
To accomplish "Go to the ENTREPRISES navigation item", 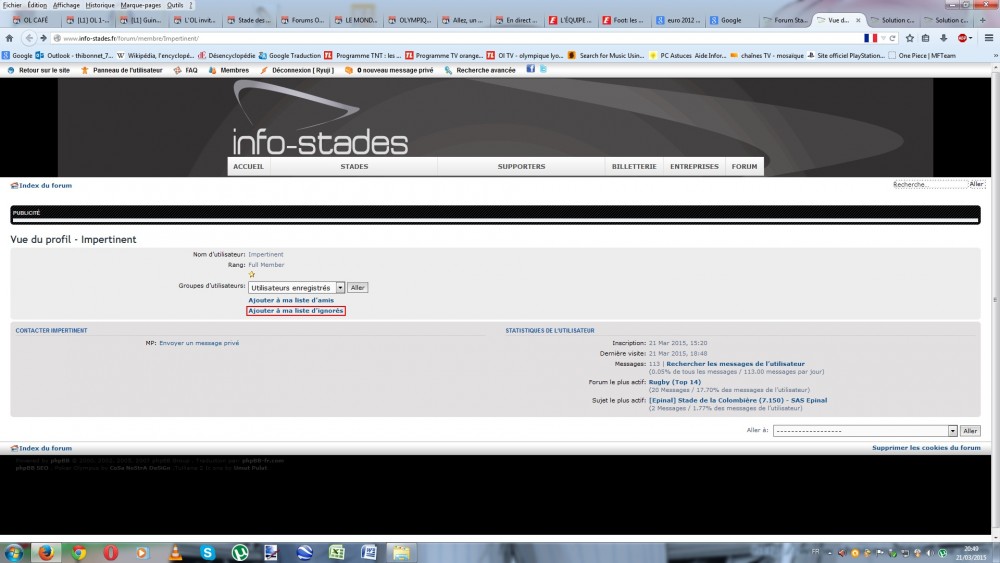I will tap(694, 166).
